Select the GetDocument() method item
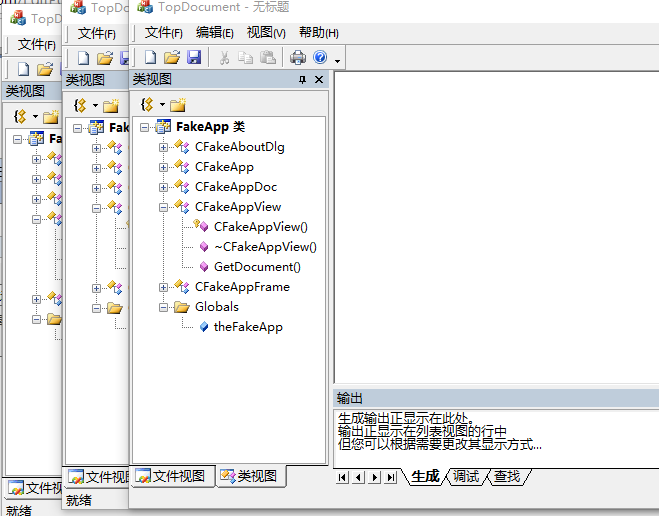Viewport: 659px width, 516px height. pos(257,267)
